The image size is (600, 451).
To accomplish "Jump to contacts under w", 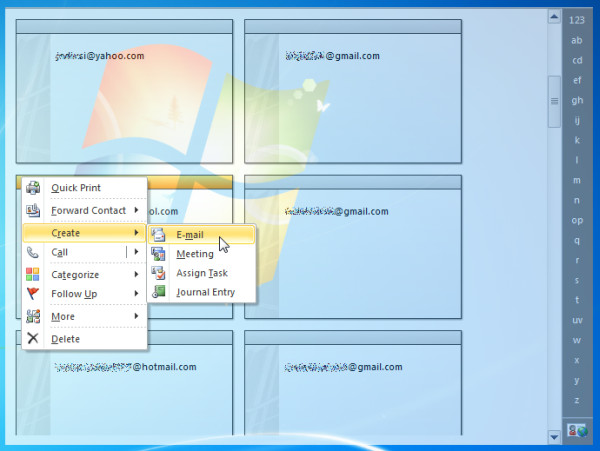I will 577,340.
